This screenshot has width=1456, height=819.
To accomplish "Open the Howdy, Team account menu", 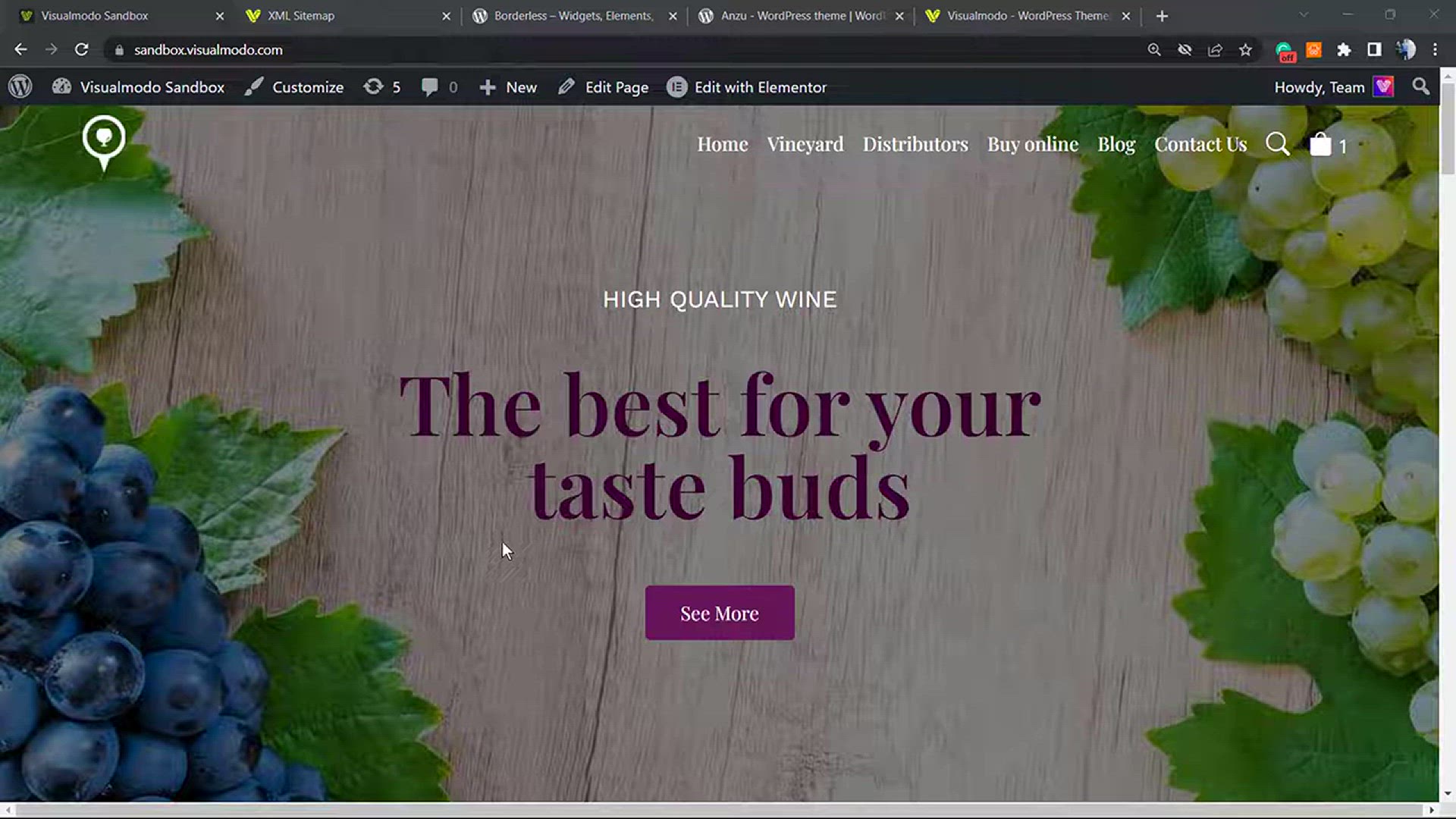I will pyautogui.click(x=1334, y=87).
